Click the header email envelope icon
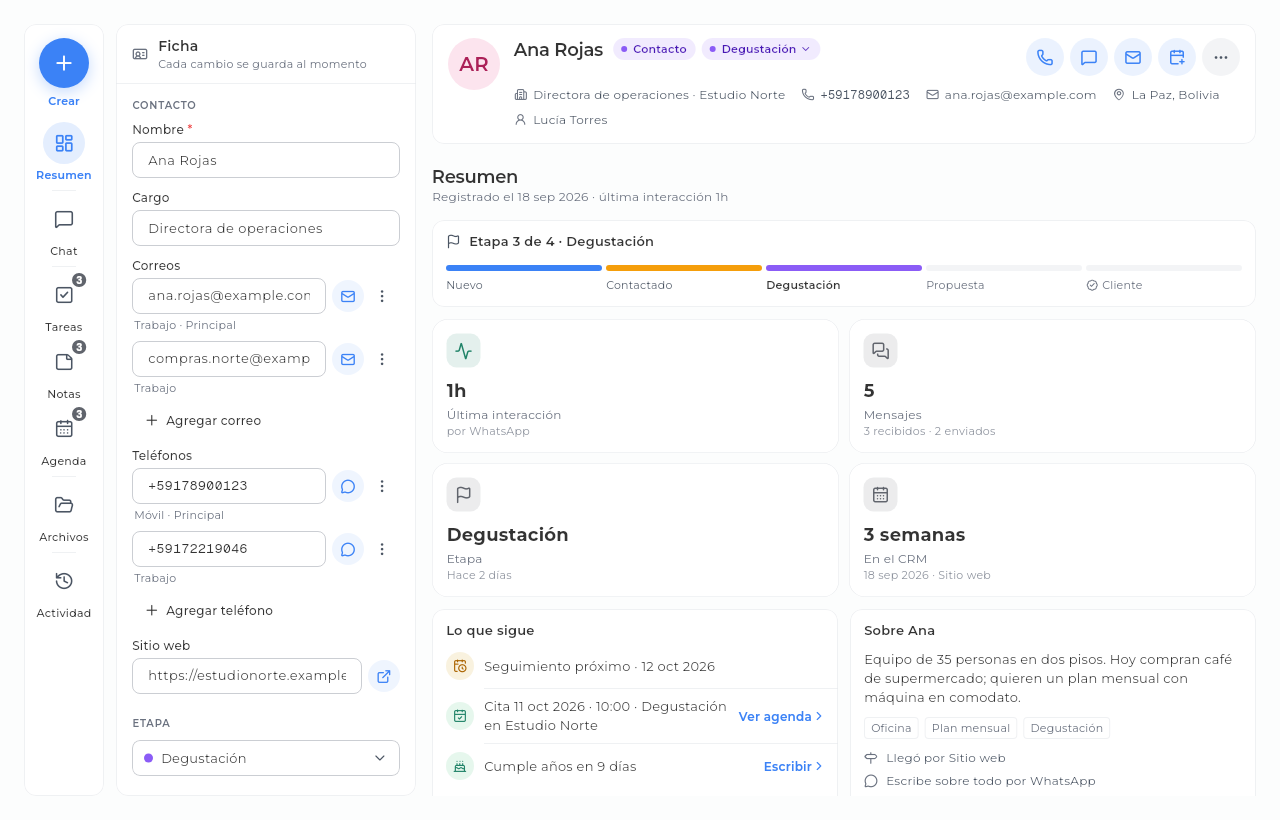The image size is (1280, 820). [1133, 57]
